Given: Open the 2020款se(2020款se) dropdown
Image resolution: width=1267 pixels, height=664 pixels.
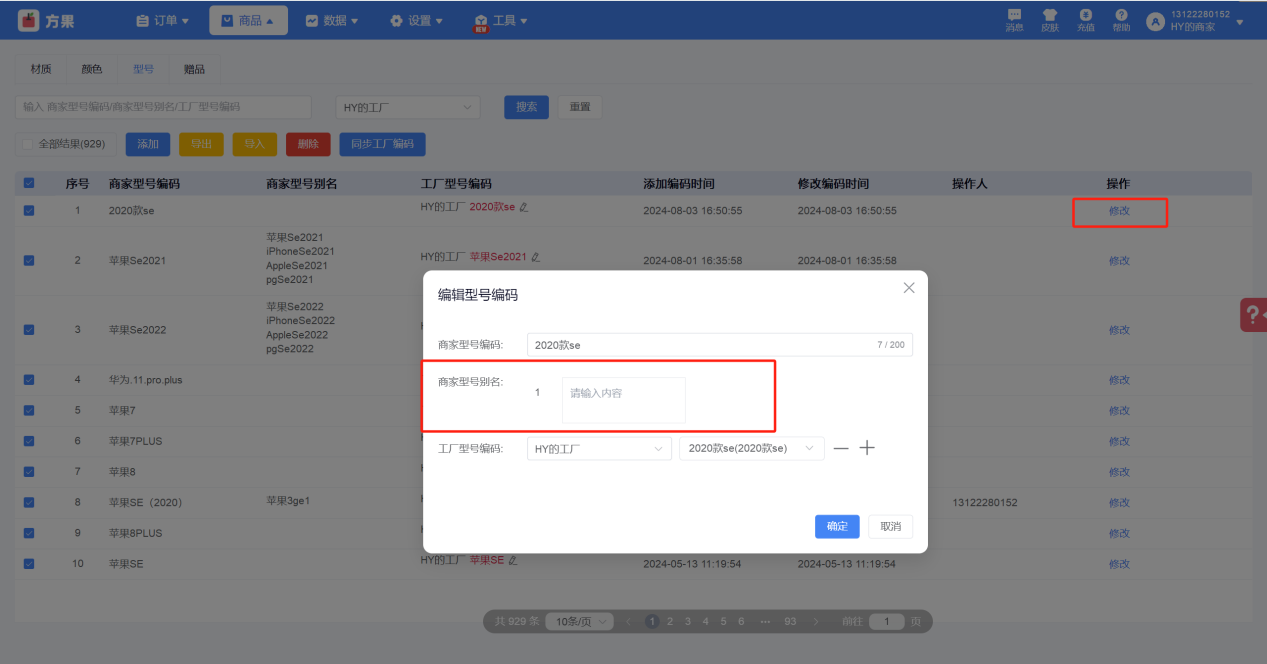Looking at the screenshot, I should coord(752,449).
